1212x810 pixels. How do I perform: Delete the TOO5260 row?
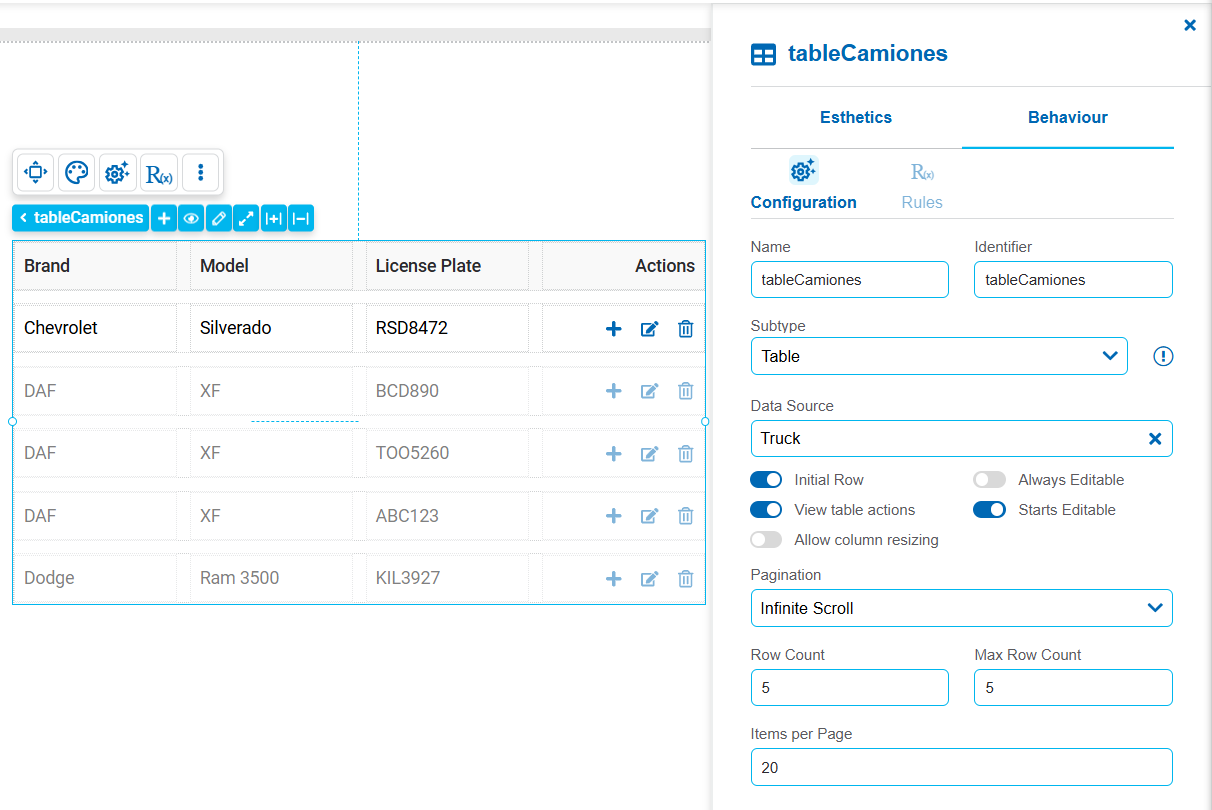pyautogui.click(x=686, y=454)
